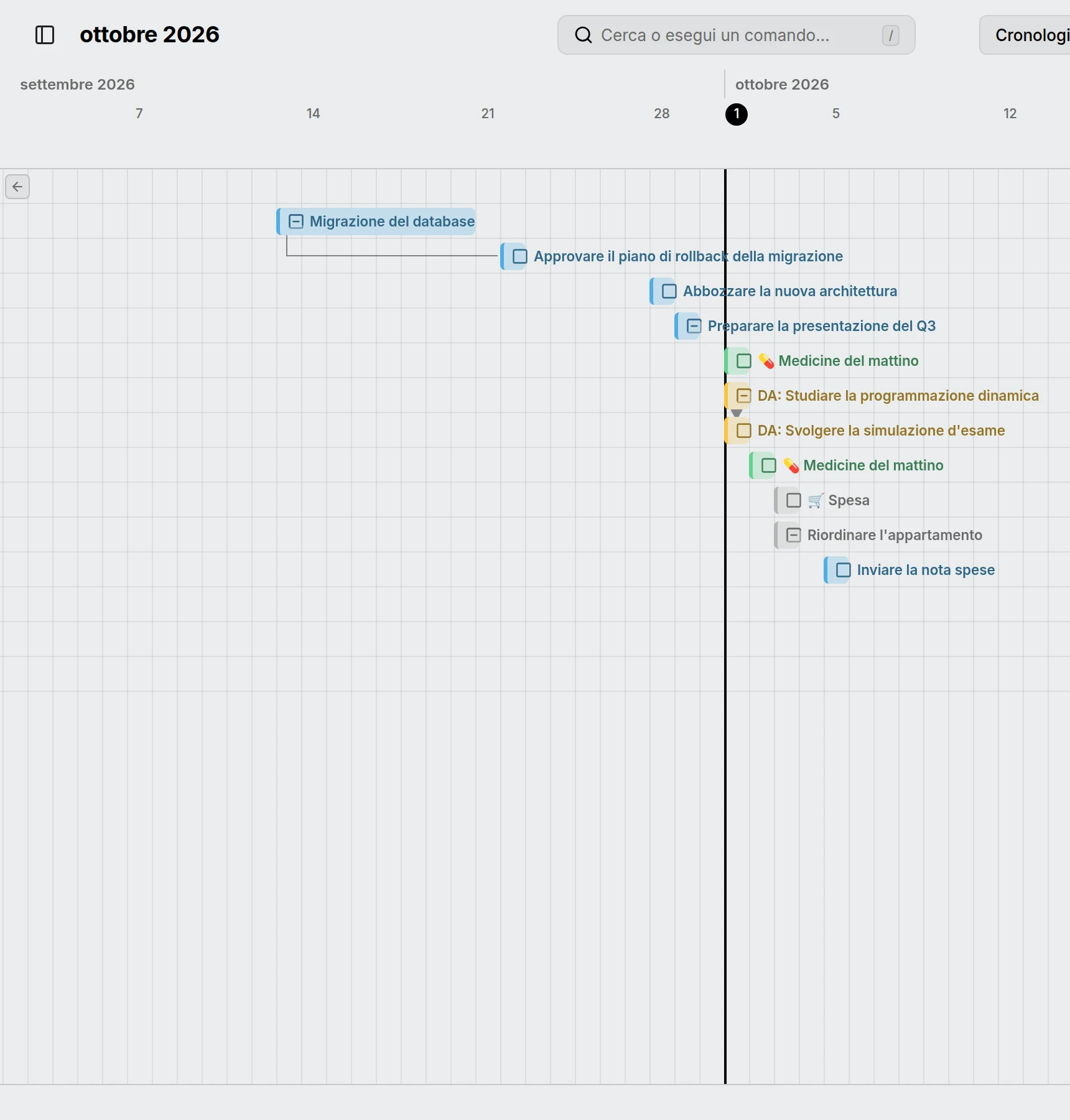Click date 28 in the timeline header
Screen dimensions: 1070x1120
pyautogui.click(x=662, y=113)
